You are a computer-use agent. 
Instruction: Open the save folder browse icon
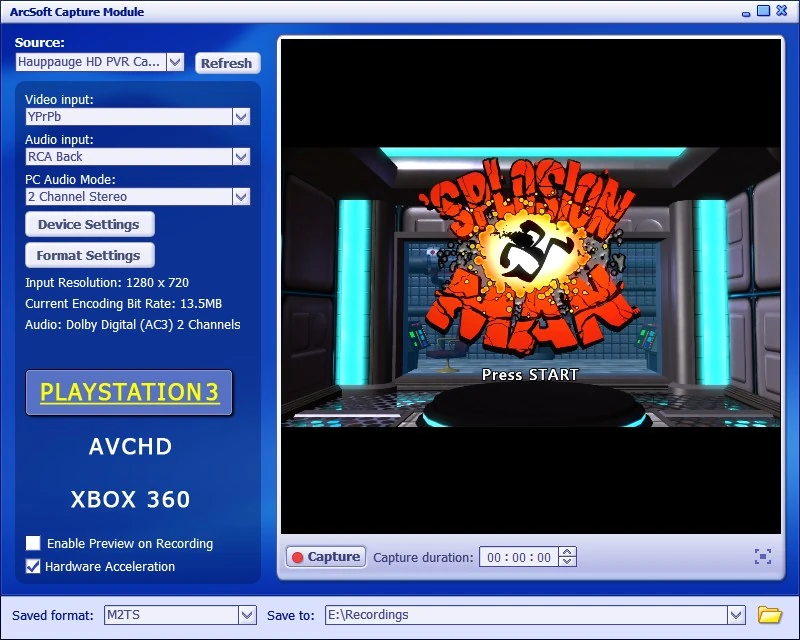click(769, 614)
